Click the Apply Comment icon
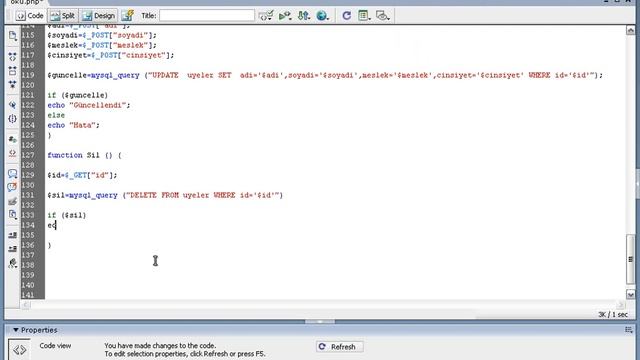The width and height of the screenshot is (640, 360). pos(13,174)
